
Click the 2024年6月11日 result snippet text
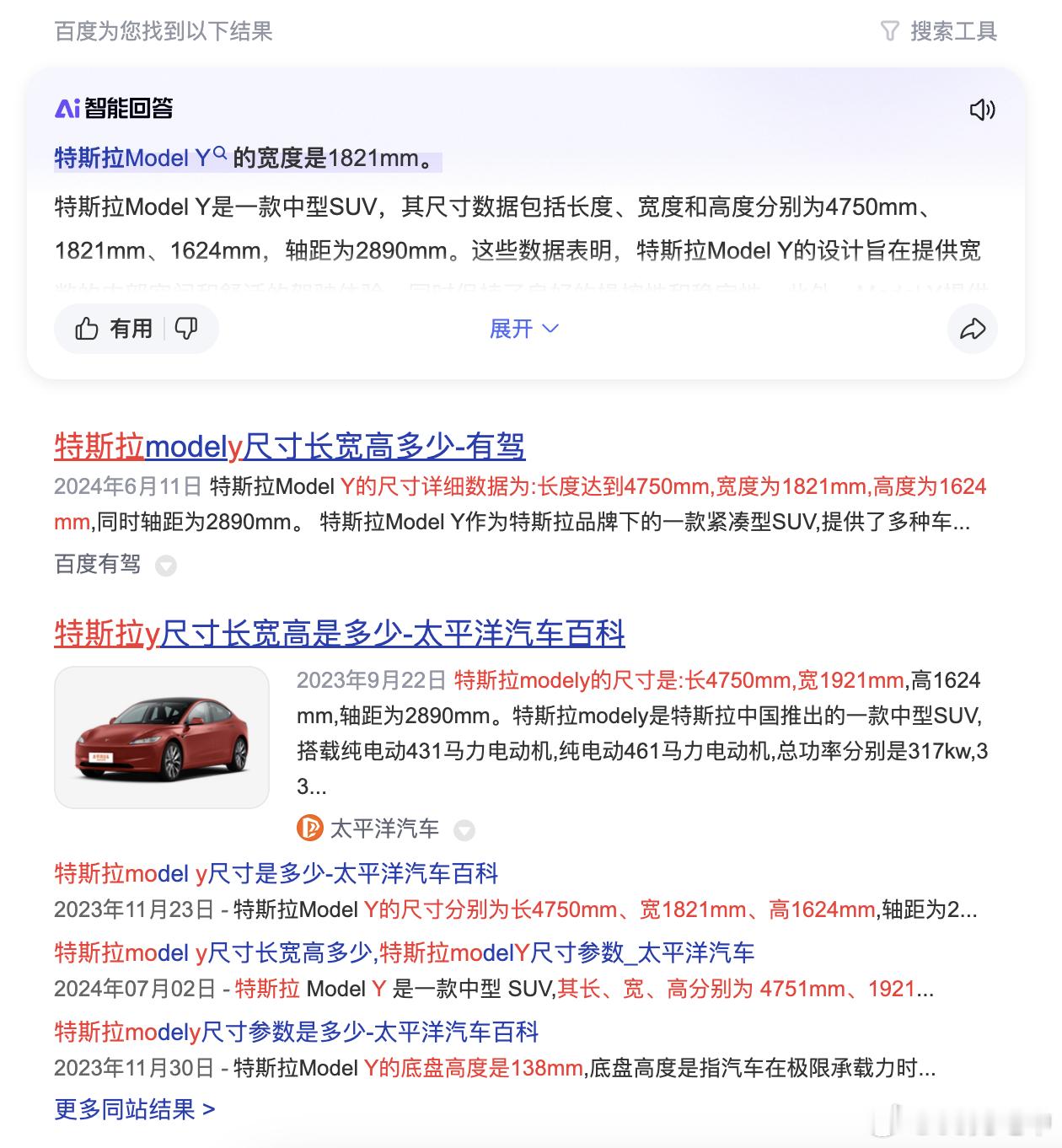pos(520,504)
